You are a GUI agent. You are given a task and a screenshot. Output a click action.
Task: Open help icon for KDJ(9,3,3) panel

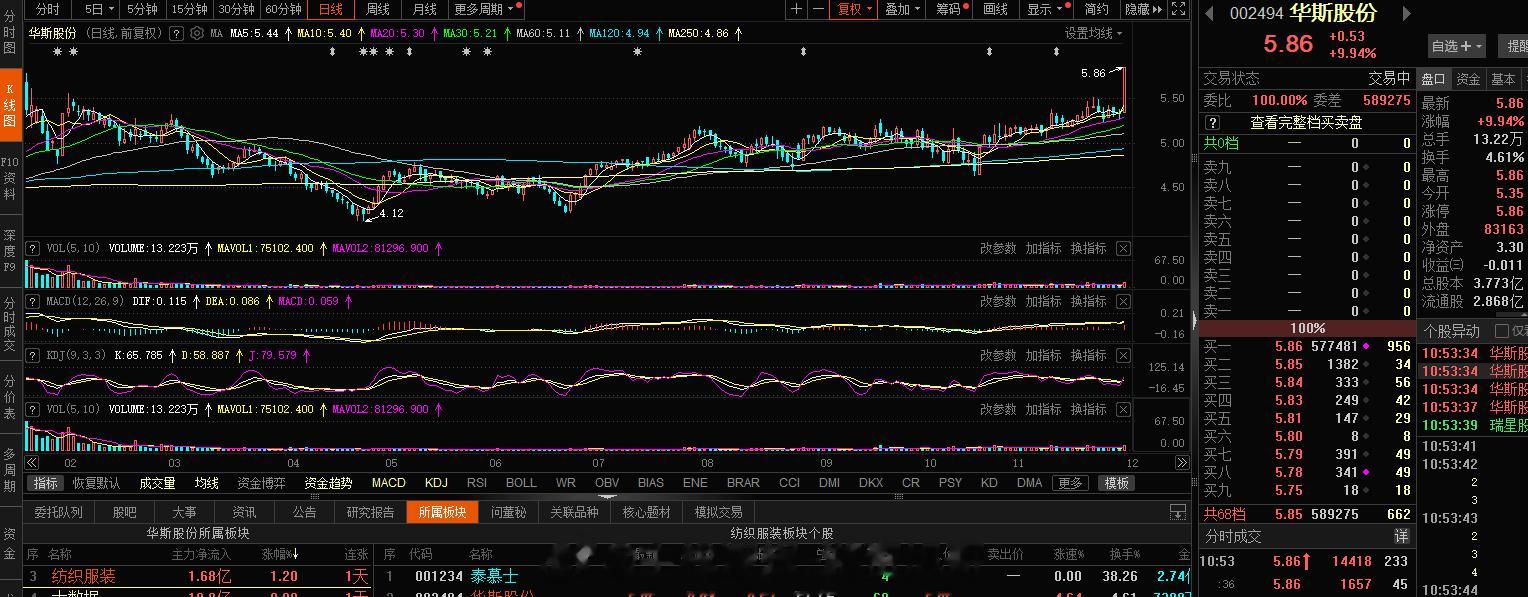[34, 355]
